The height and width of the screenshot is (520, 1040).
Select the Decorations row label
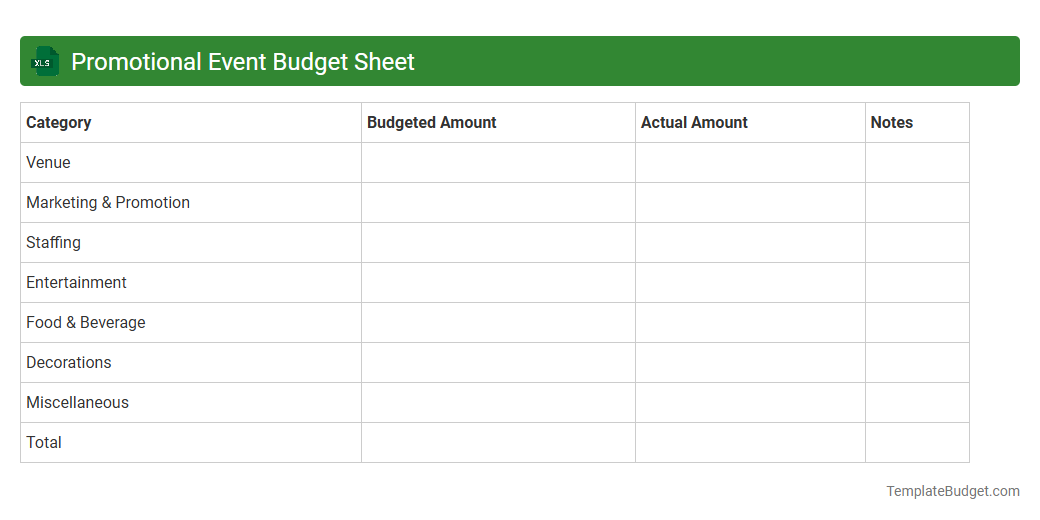(x=69, y=362)
